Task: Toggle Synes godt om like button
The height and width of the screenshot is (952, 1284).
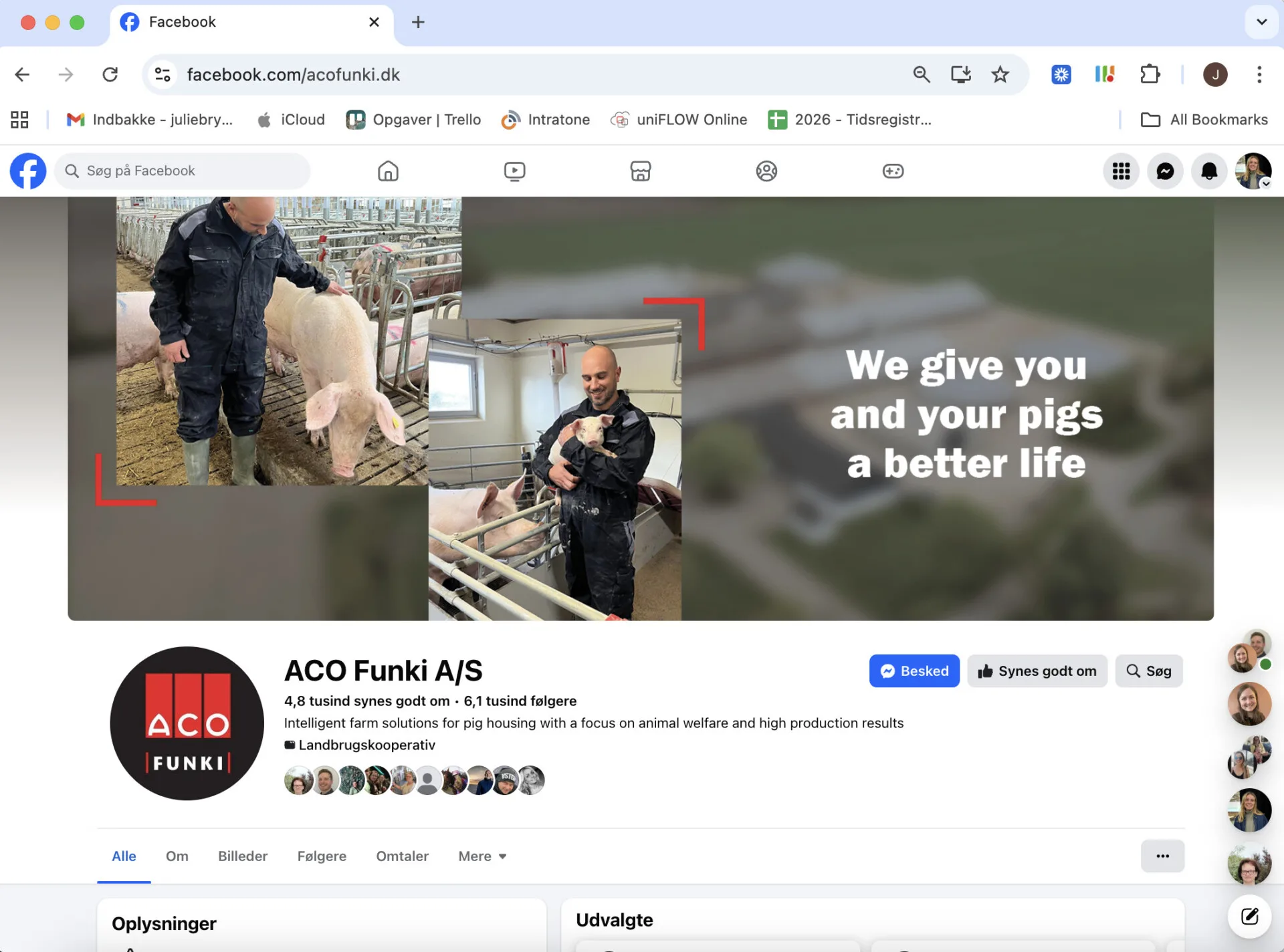Action: tap(1037, 671)
